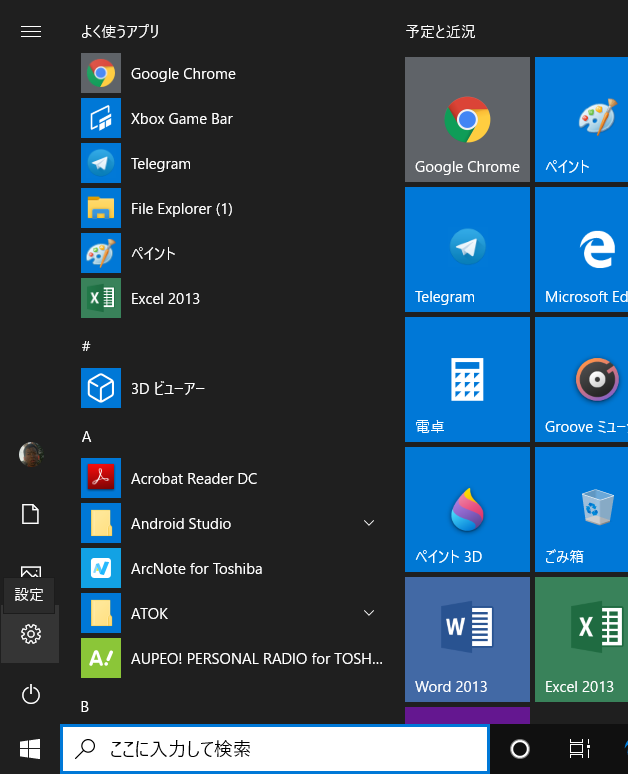Click the Google Chrome tile
The width and height of the screenshot is (628, 774).
(467, 119)
